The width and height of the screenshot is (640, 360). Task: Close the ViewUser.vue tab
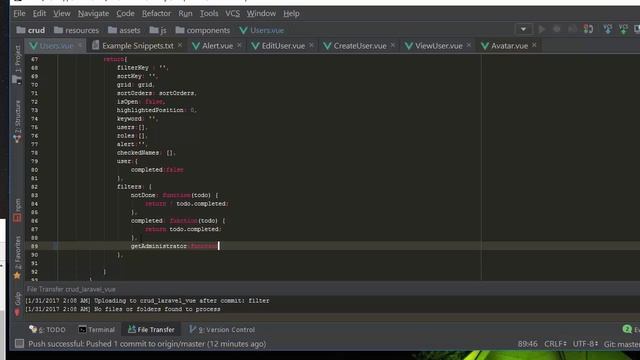pyautogui.click(x=469, y=45)
